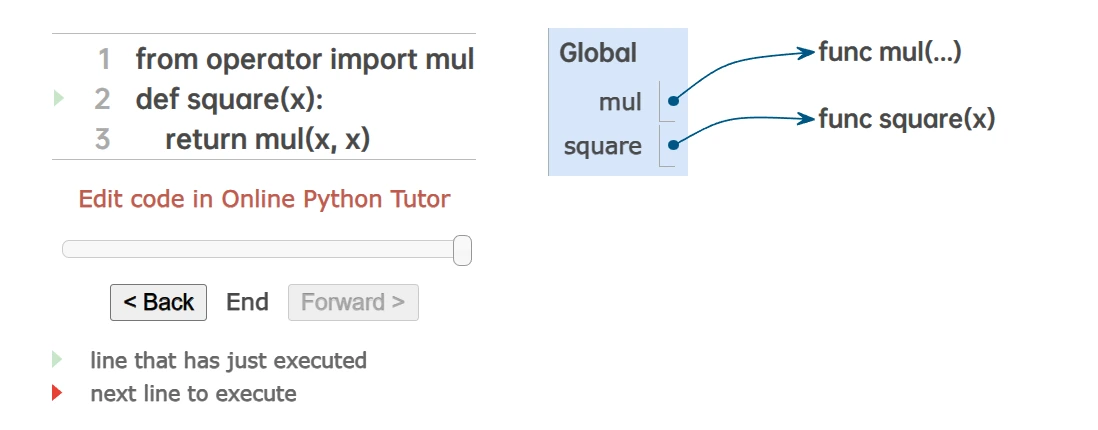Image resolution: width=1098 pixels, height=430 pixels.
Task: Click the Back button
Action: click(158, 302)
